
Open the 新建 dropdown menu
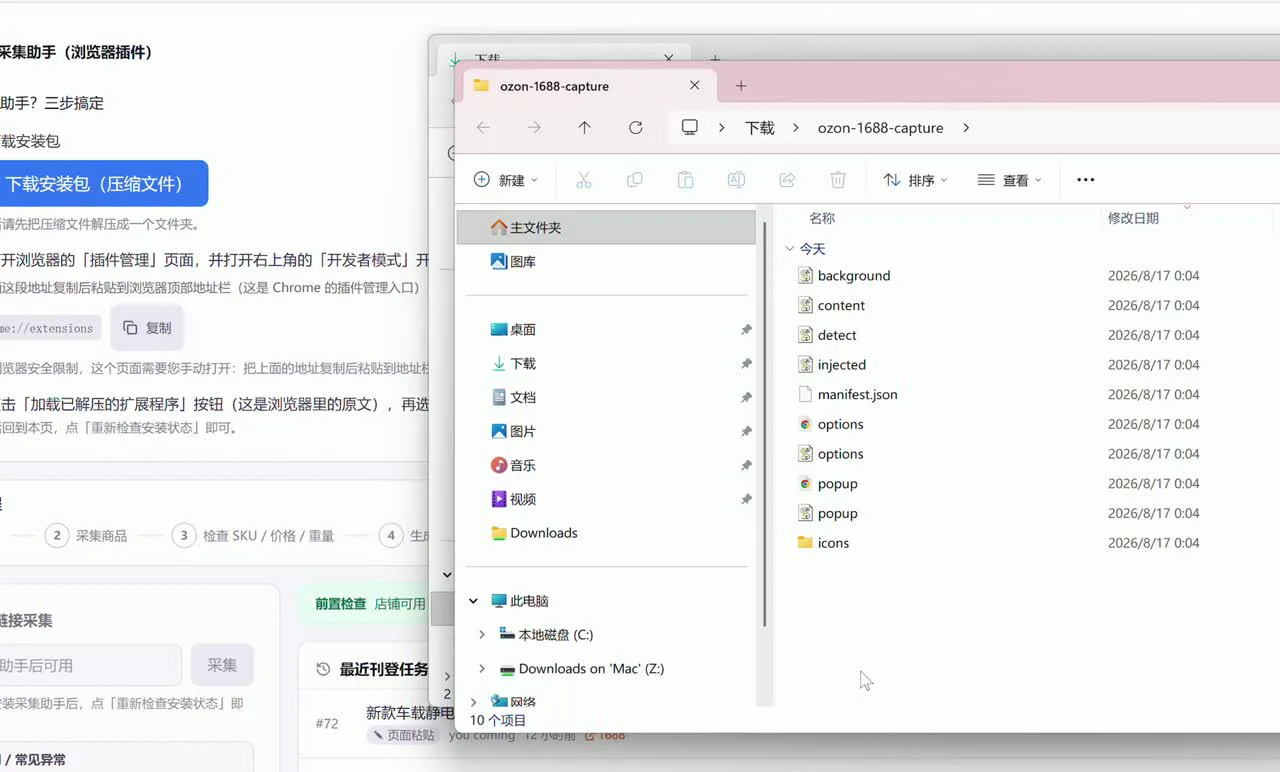pyautogui.click(x=506, y=180)
